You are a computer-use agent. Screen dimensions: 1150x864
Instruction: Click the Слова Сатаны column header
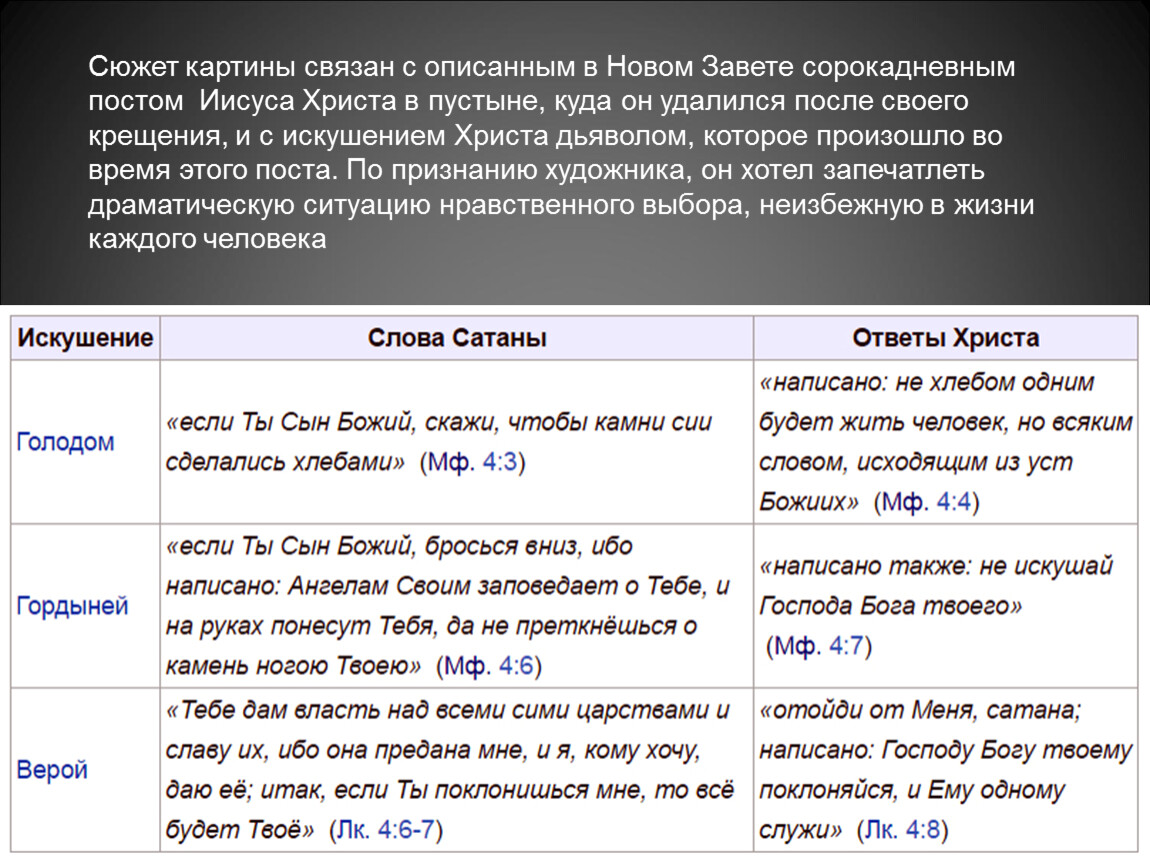pos(457,337)
